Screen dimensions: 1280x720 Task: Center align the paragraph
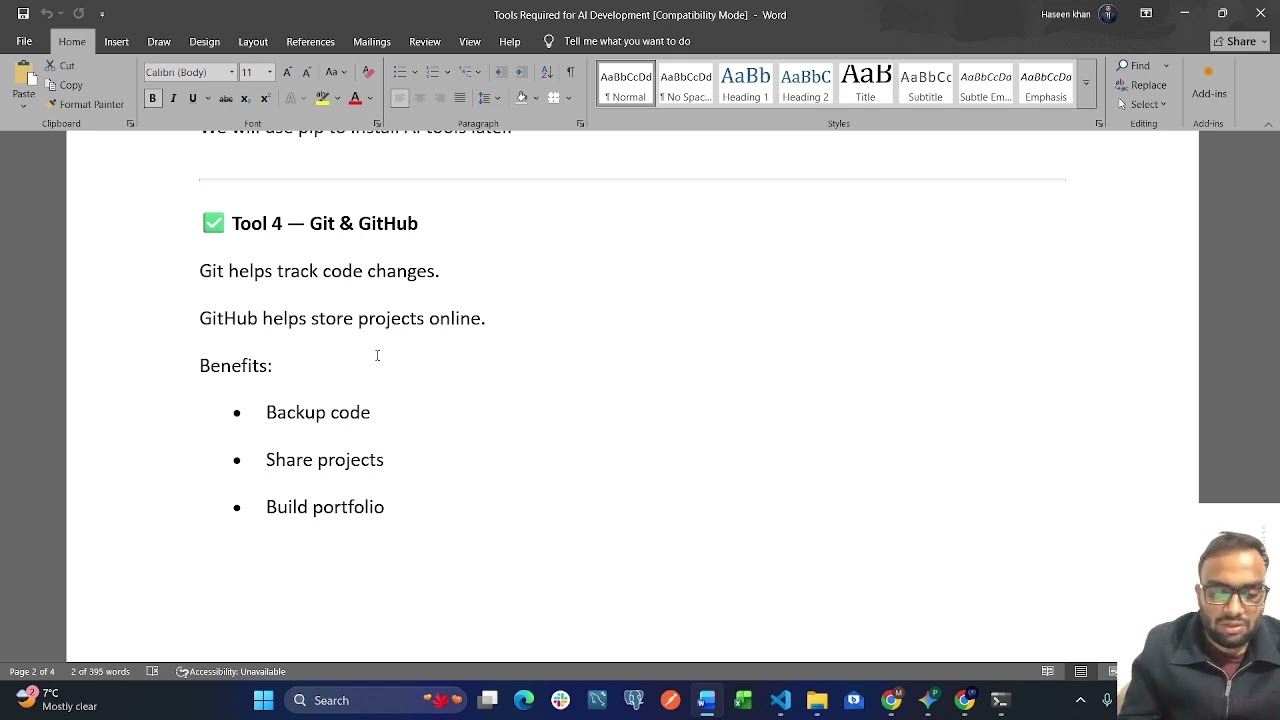click(419, 98)
